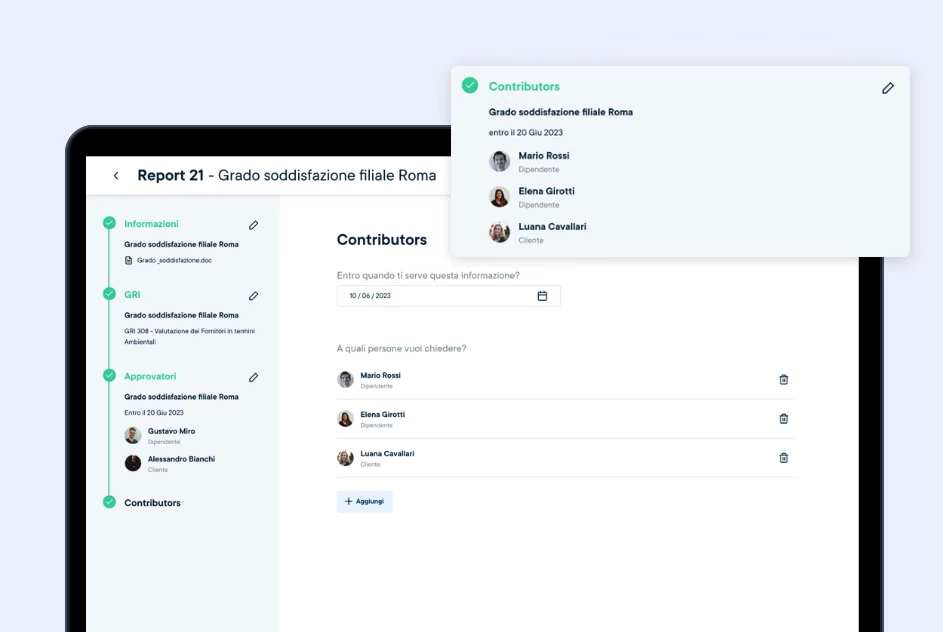Click the green check next to GRI

click(x=109, y=293)
